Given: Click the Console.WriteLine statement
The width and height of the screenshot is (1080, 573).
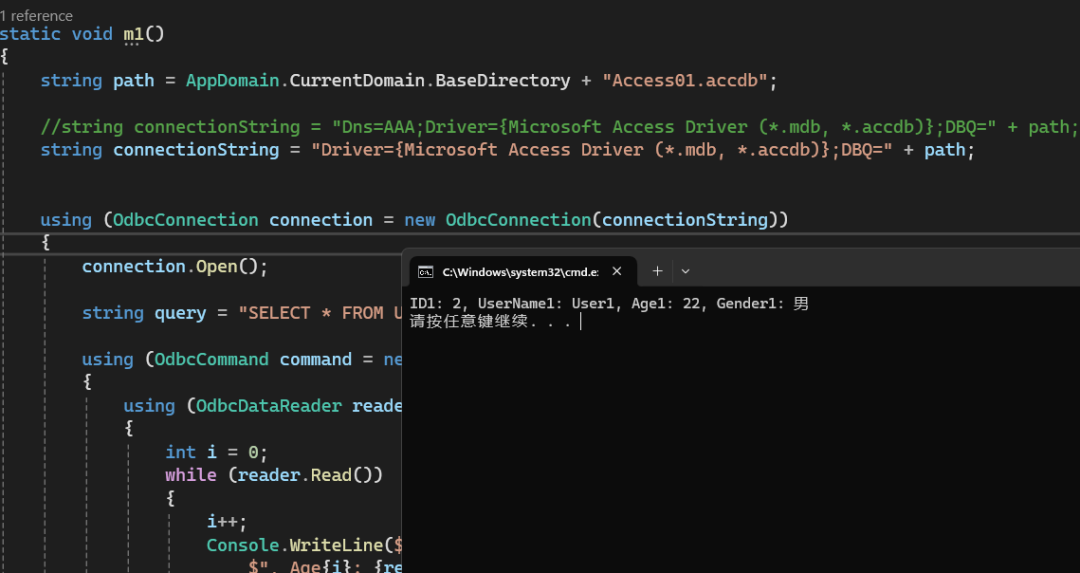Looking at the screenshot, I should tap(300, 545).
